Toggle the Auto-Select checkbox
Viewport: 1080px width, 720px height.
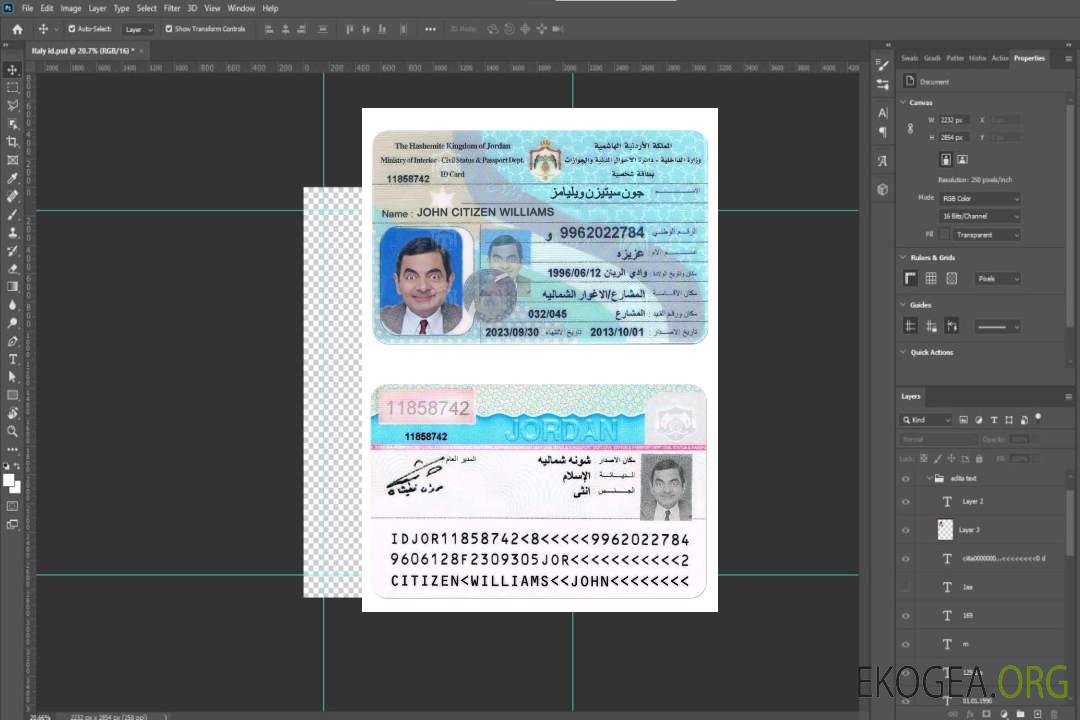[x=72, y=29]
